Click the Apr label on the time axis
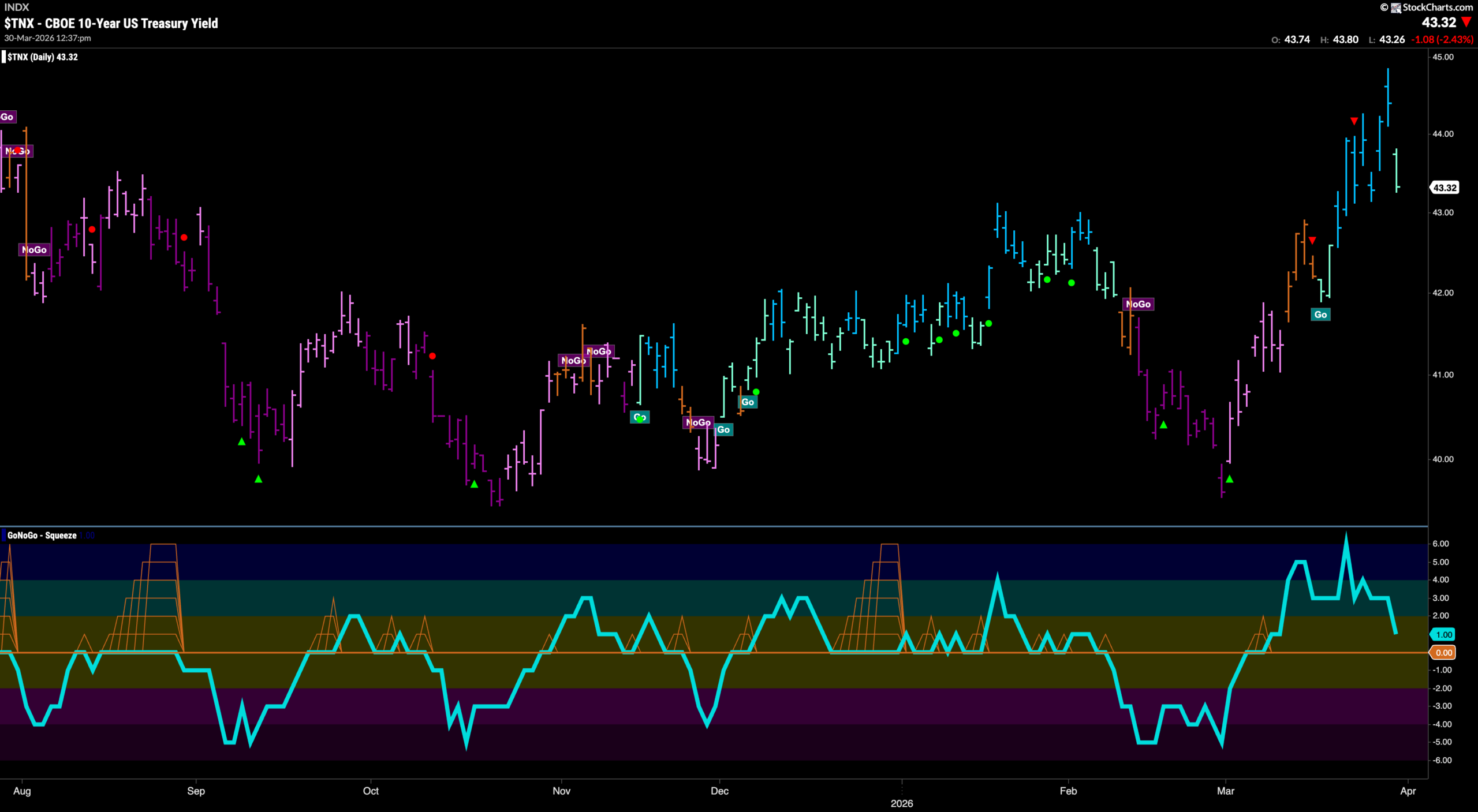1478x812 pixels. (1408, 791)
